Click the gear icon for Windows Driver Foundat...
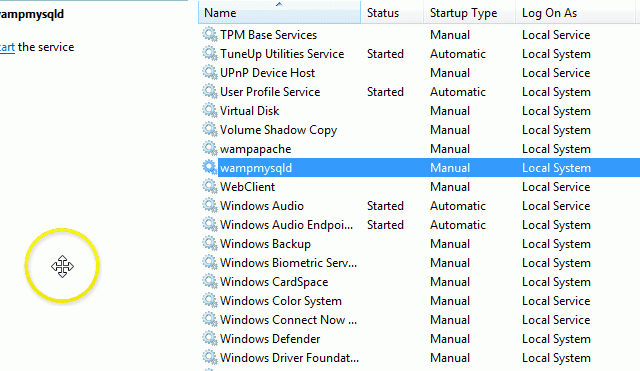 point(210,357)
